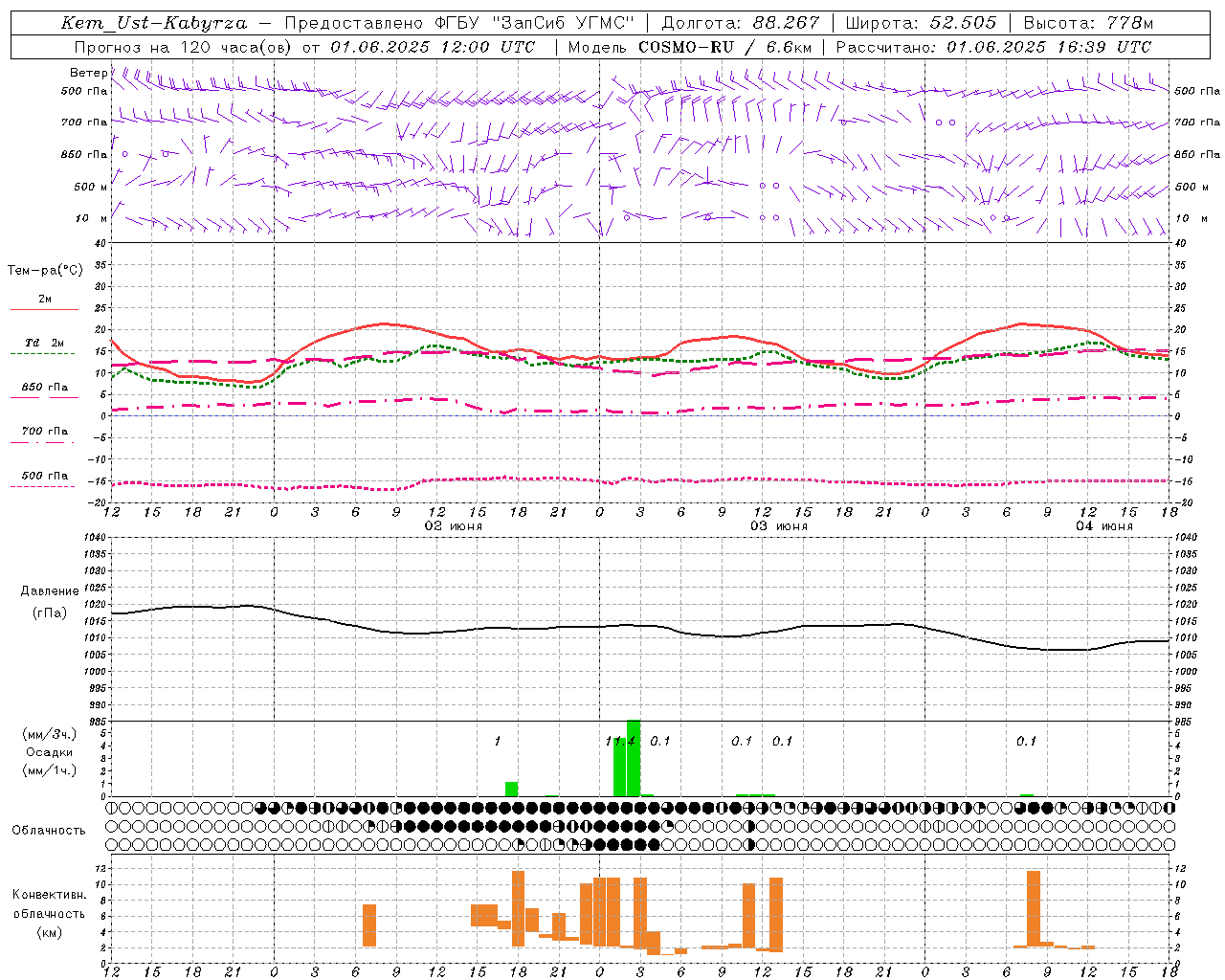
Task: Click the 'Ветер' wind panel label
Action: point(89,73)
